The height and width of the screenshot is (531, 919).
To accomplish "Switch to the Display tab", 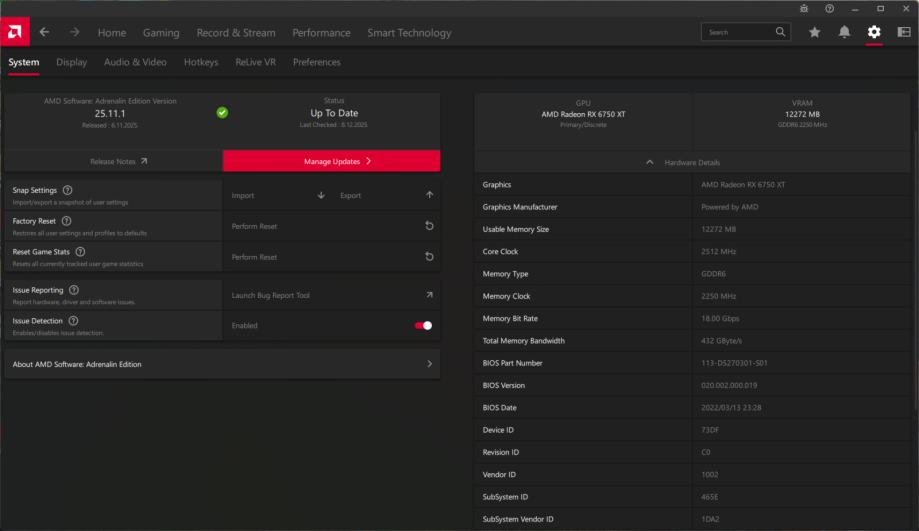I will pyautogui.click(x=72, y=62).
